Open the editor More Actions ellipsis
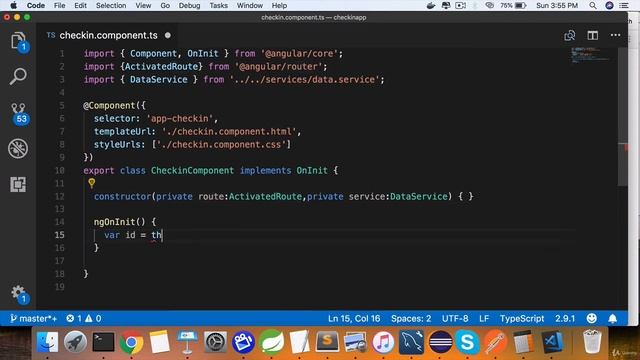 (x=616, y=36)
